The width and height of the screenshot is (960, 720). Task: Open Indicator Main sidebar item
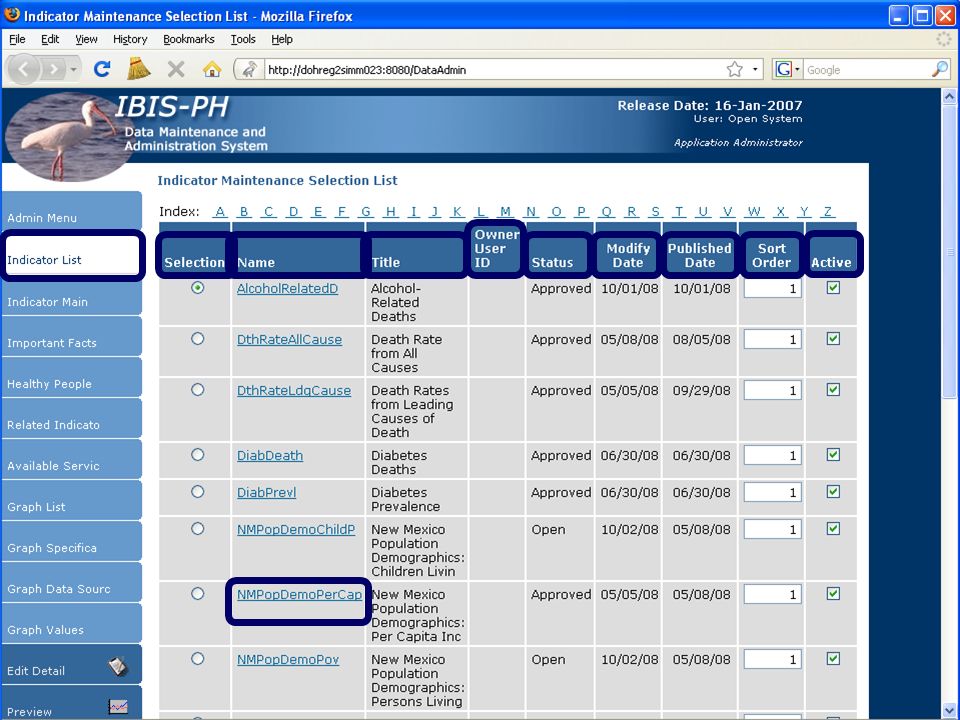point(71,296)
